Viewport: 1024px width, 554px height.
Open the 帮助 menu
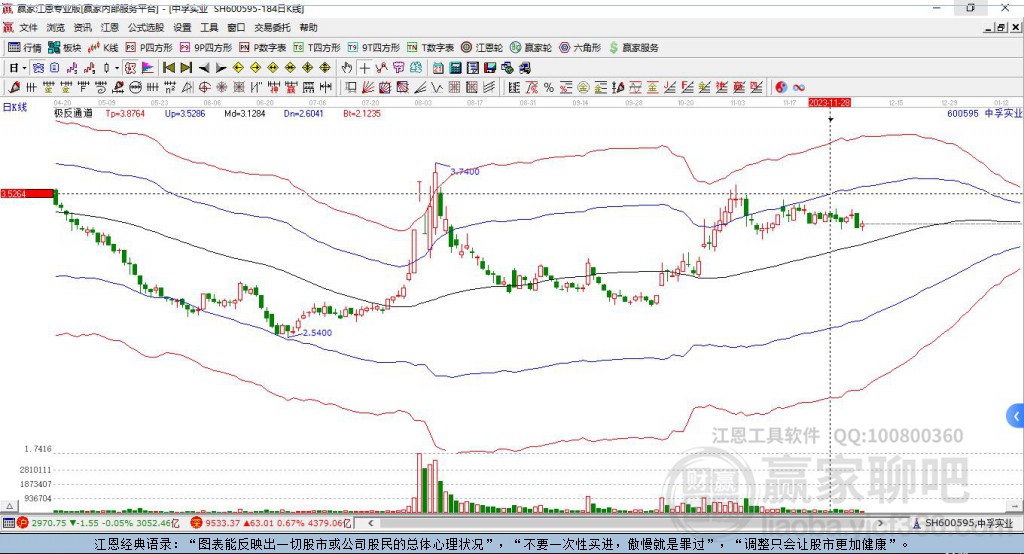[x=308, y=27]
